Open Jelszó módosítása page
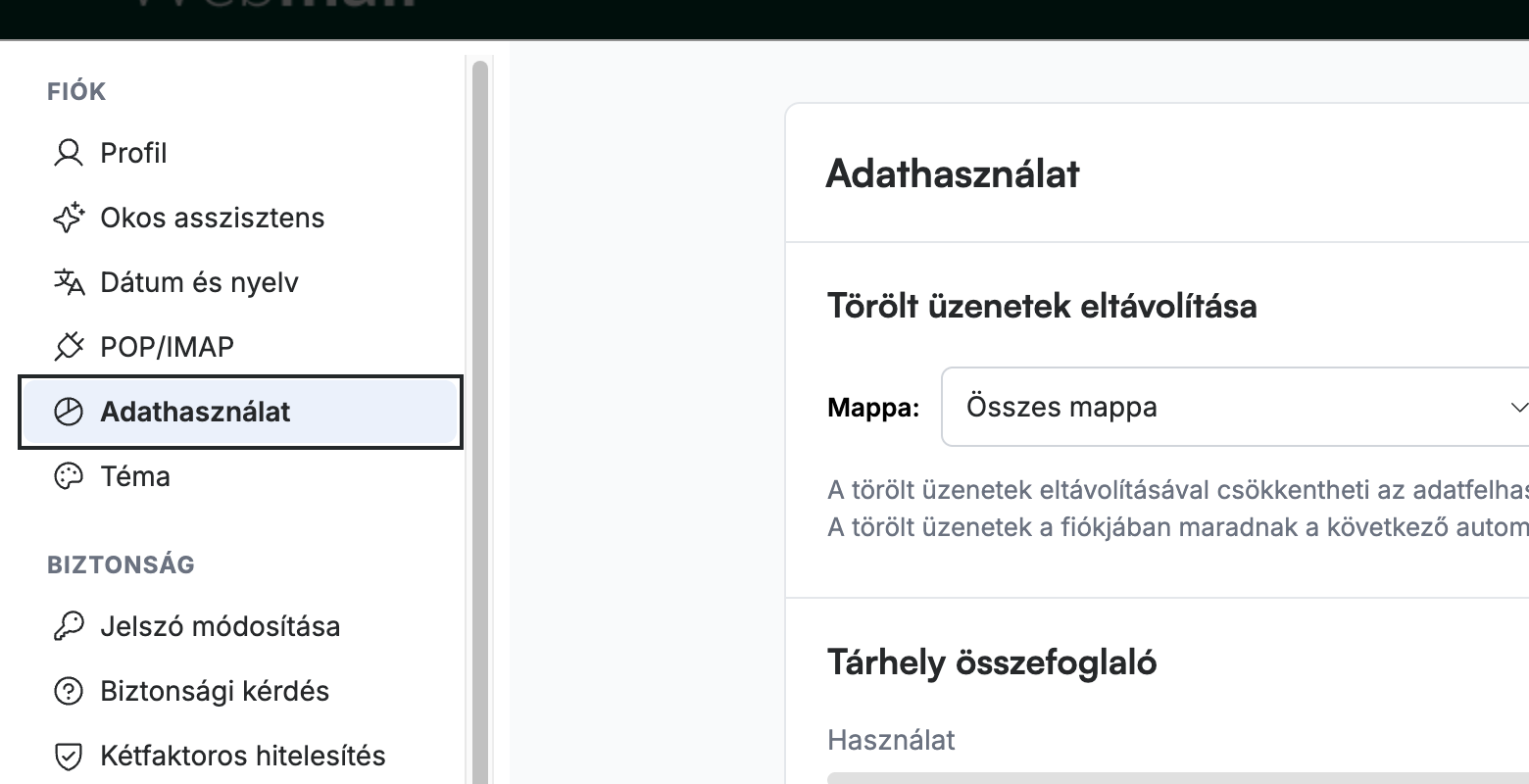 [x=240, y=626]
